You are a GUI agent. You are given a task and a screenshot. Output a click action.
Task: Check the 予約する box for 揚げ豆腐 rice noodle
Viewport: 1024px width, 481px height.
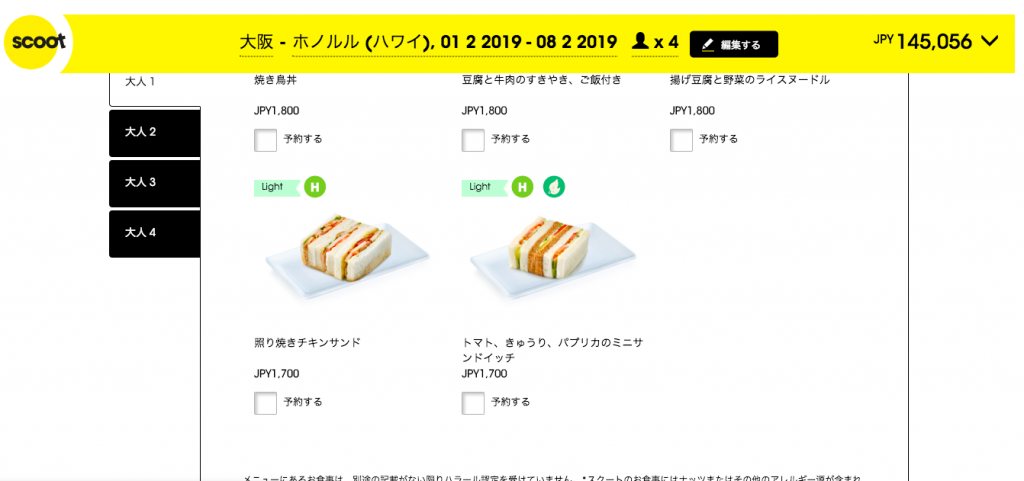(681, 140)
